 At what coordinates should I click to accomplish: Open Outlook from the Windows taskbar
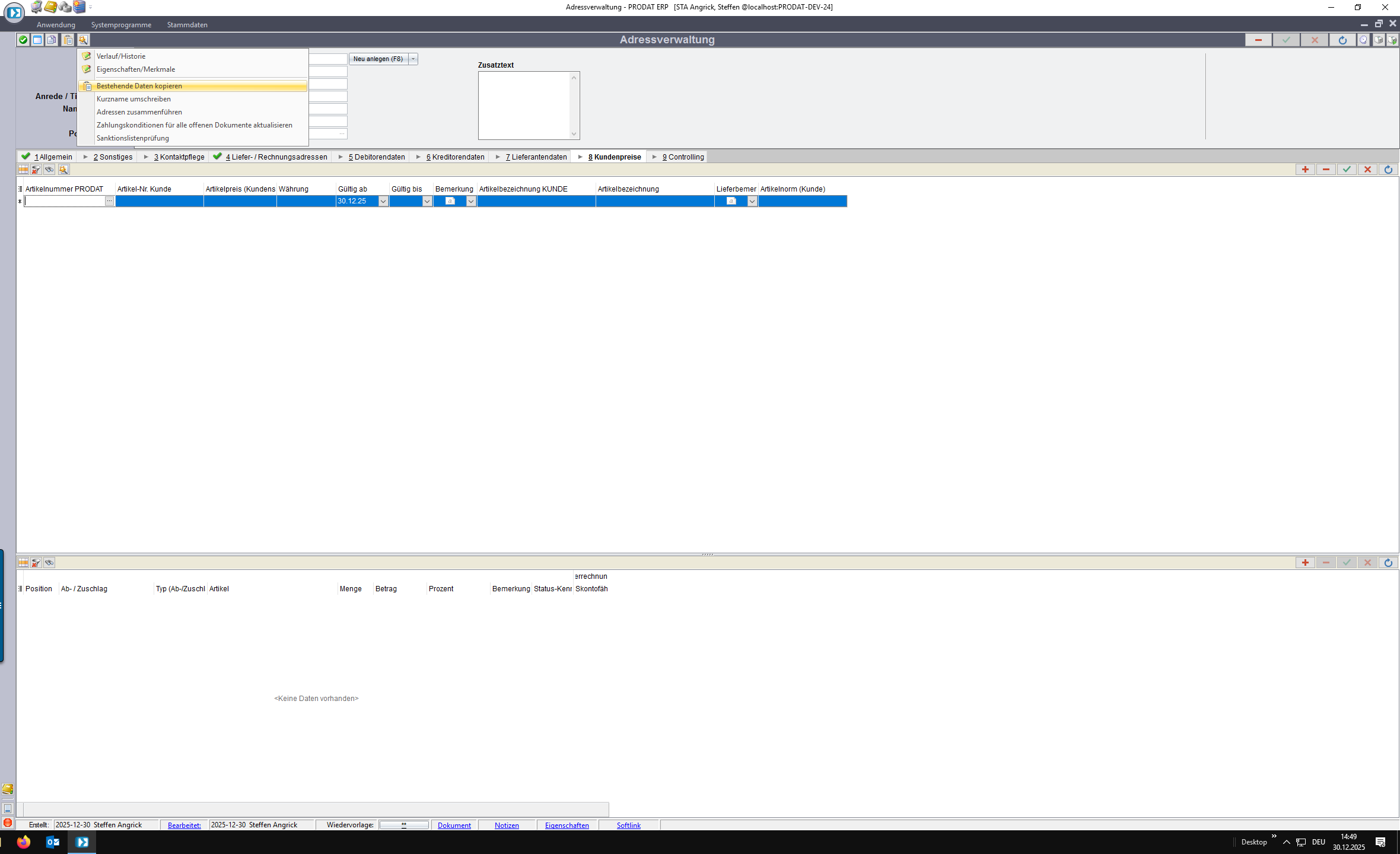point(52,842)
